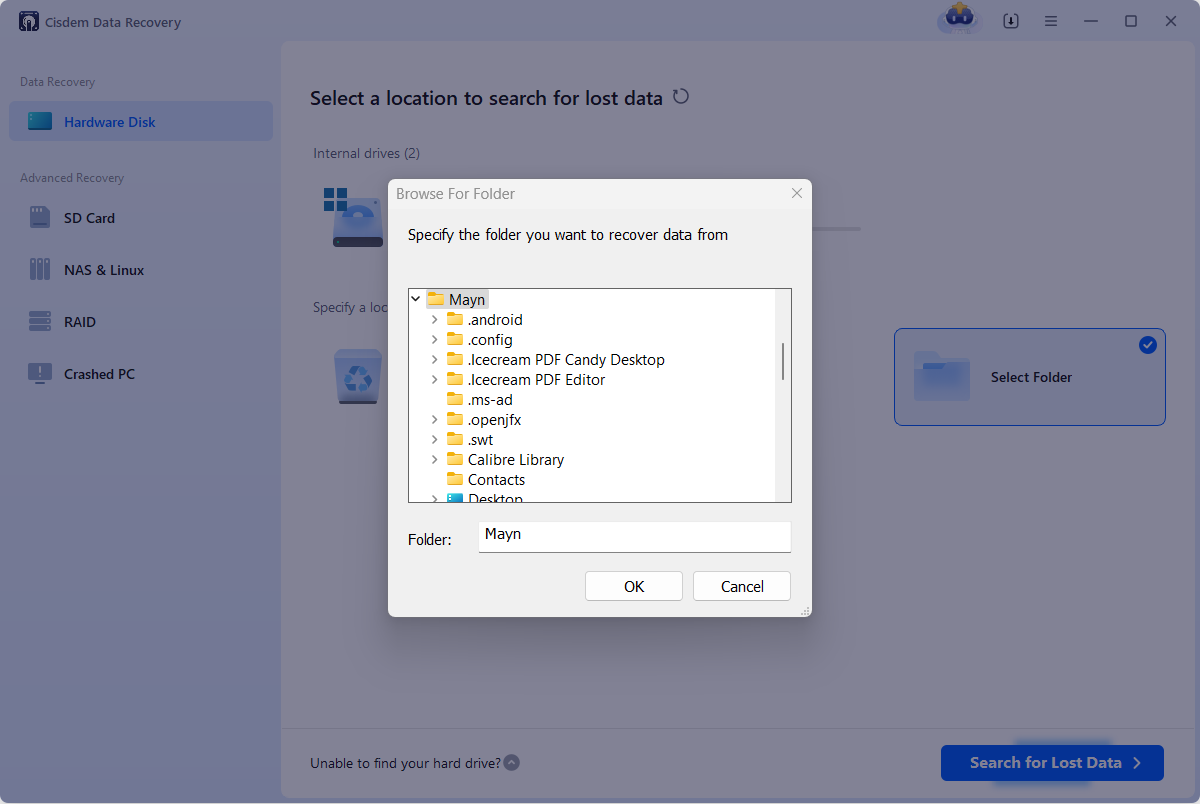Select .Icecream PDF Candy Desktop folder
1200x804 pixels.
click(x=566, y=359)
